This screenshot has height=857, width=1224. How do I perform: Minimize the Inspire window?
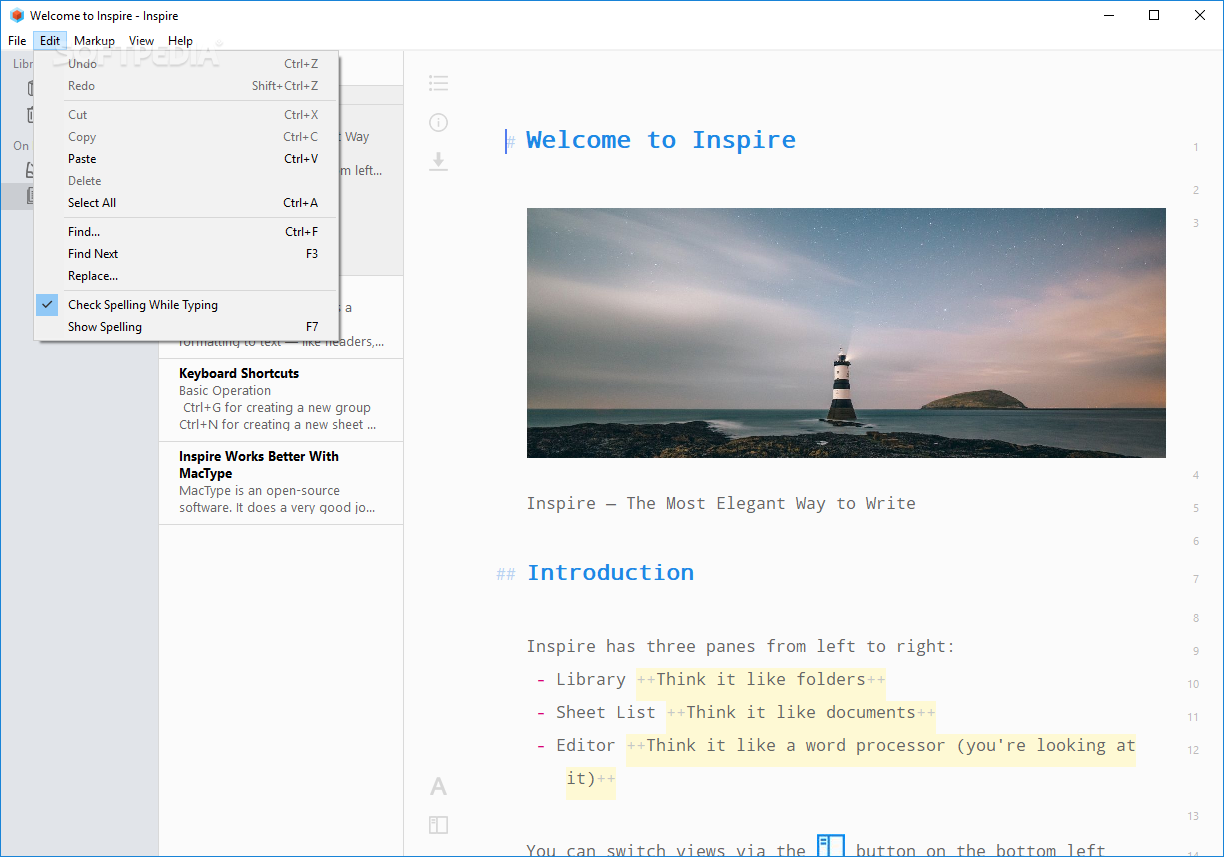click(x=1108, y=15)
